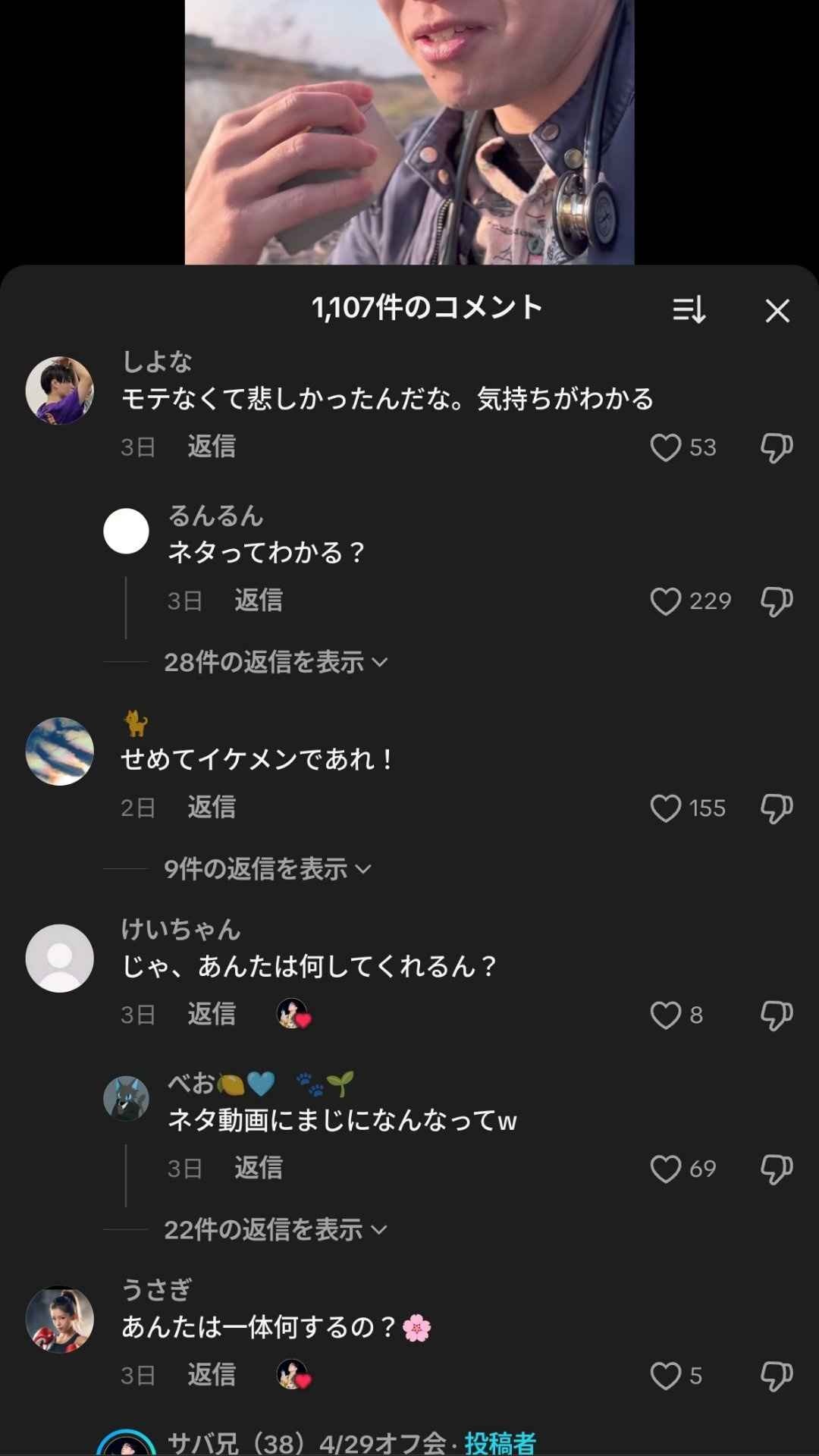Image resolution: width=819 pixels, height=1456 pixels.
Task: Open しょな's profile avatar
Action: click(x=60, y=391)
